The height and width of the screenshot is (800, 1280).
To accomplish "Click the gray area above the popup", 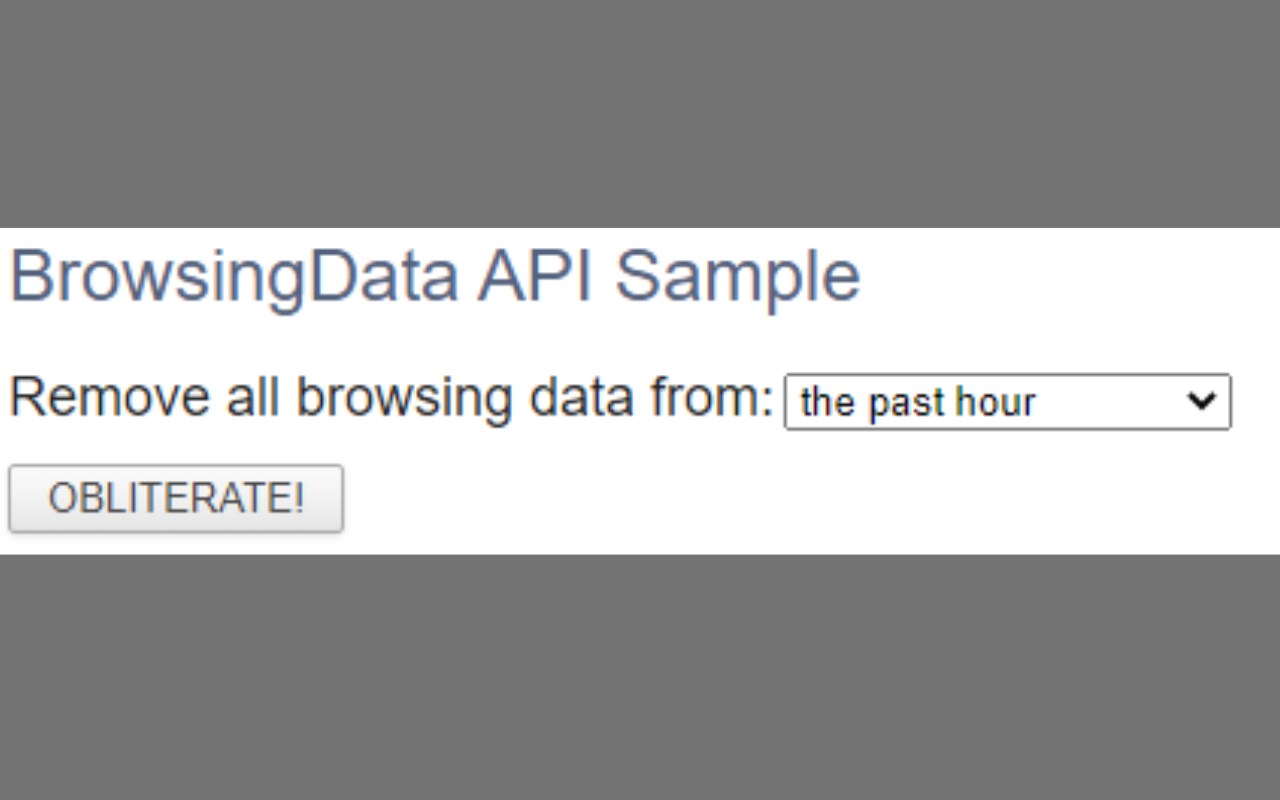I will (x=640, y=113).
